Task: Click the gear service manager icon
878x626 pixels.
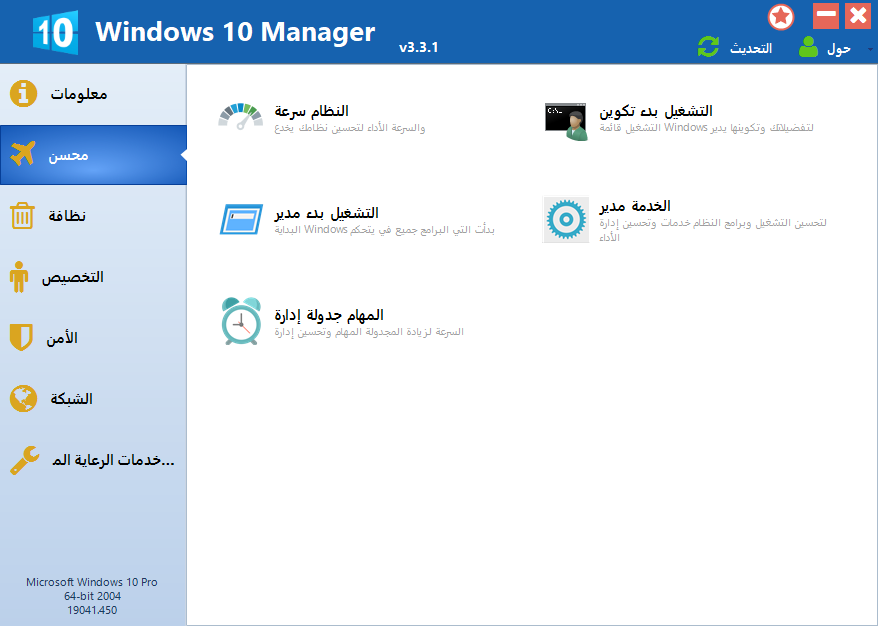Action: pos(566,219)
